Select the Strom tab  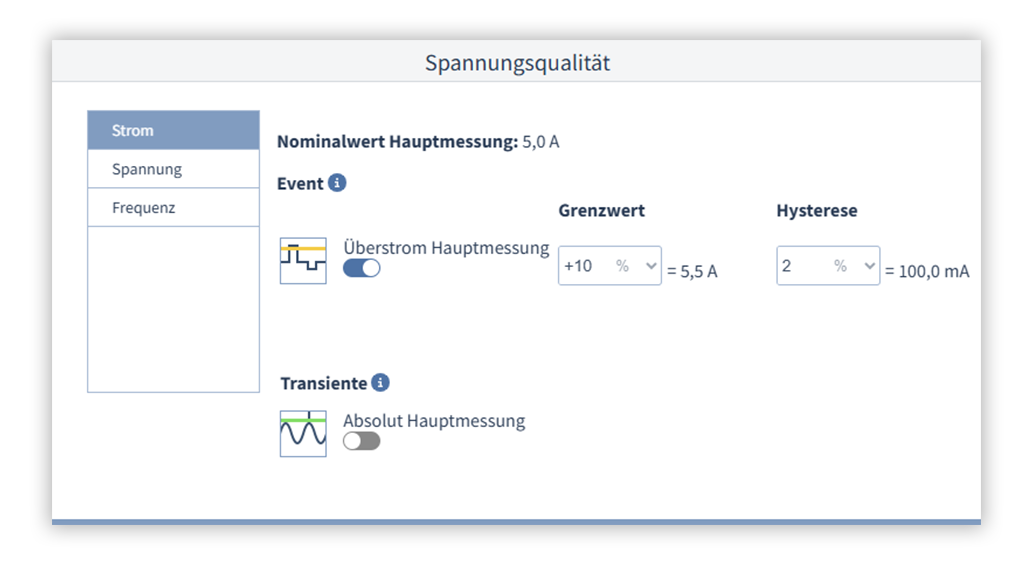pos(173,130)
